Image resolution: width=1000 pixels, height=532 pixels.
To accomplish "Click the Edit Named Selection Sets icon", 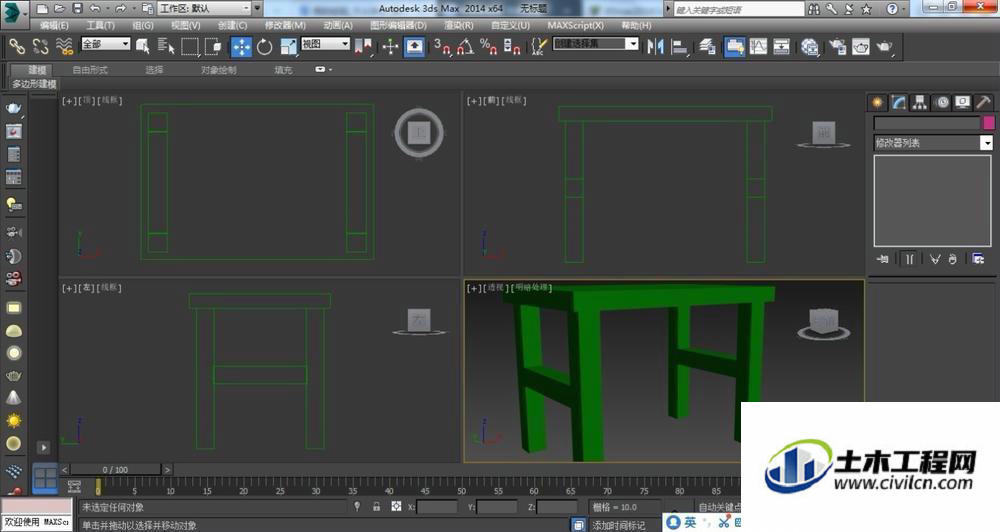I will (x=539, y=46).
